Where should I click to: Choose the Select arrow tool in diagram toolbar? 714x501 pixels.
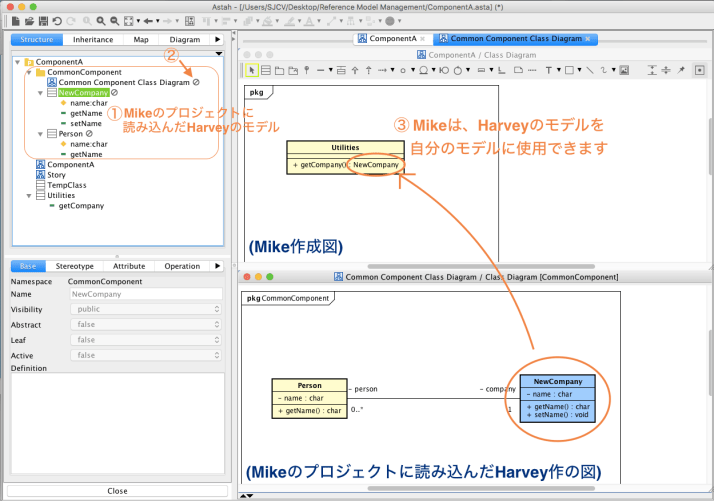pyautogui.click(x=253, y=71)
